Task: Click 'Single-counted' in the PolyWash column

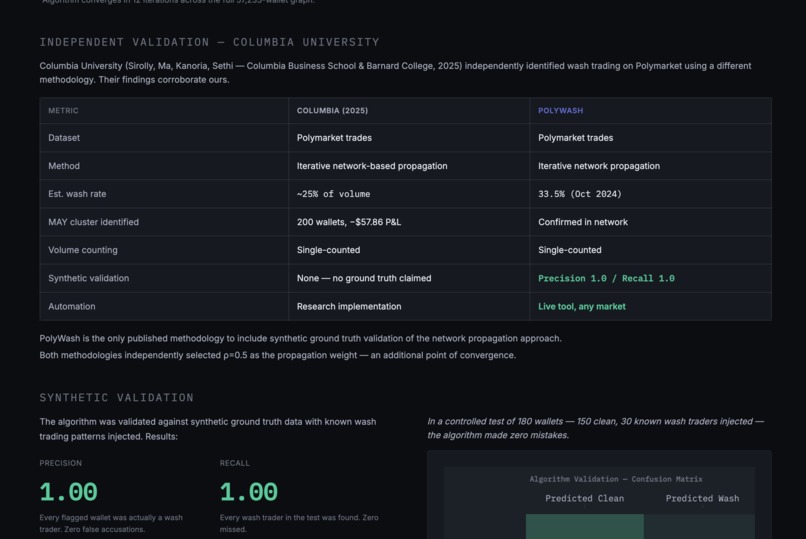Action: [570, 250]
